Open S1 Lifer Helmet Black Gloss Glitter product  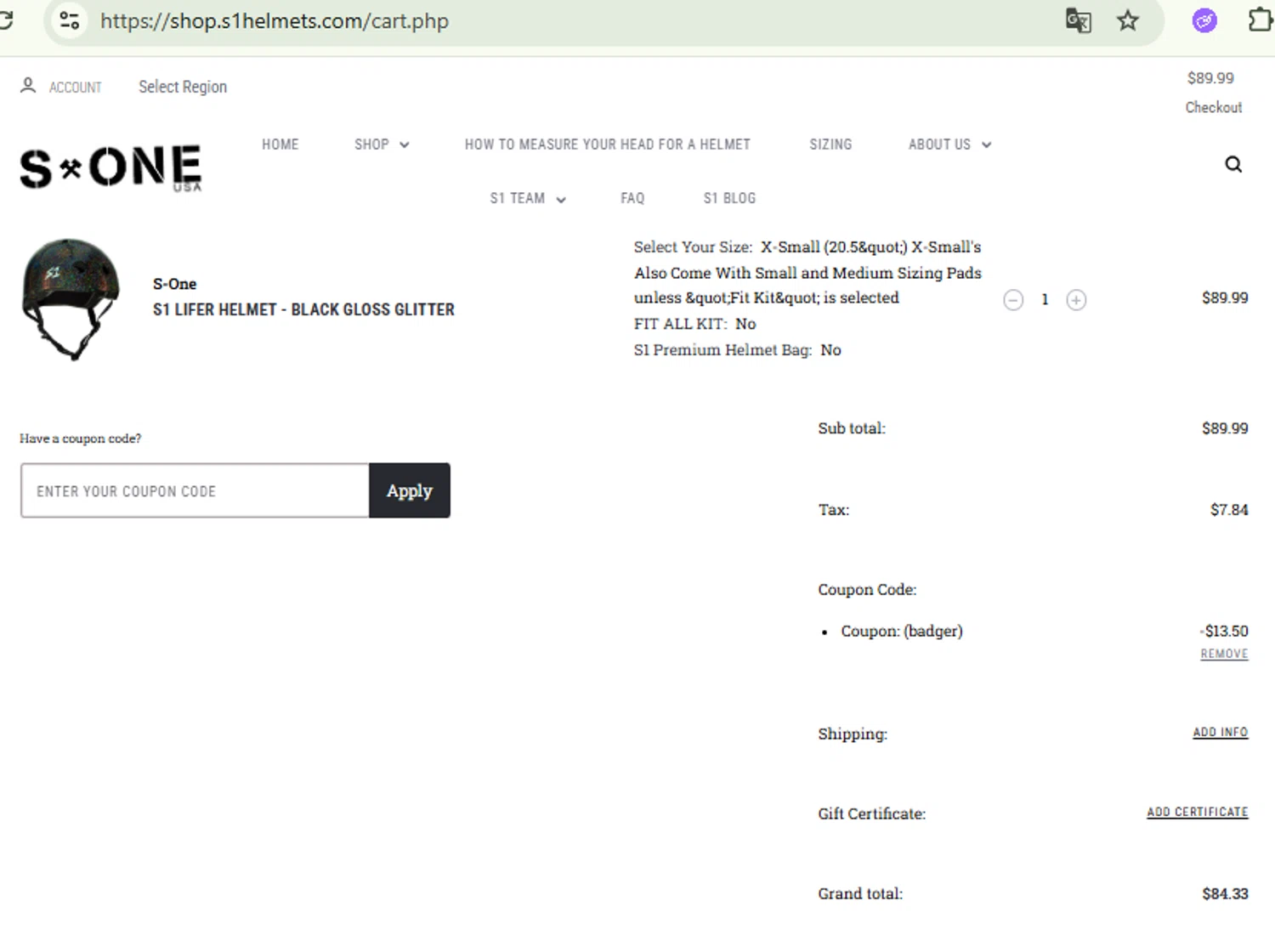[x=303, y=309]
